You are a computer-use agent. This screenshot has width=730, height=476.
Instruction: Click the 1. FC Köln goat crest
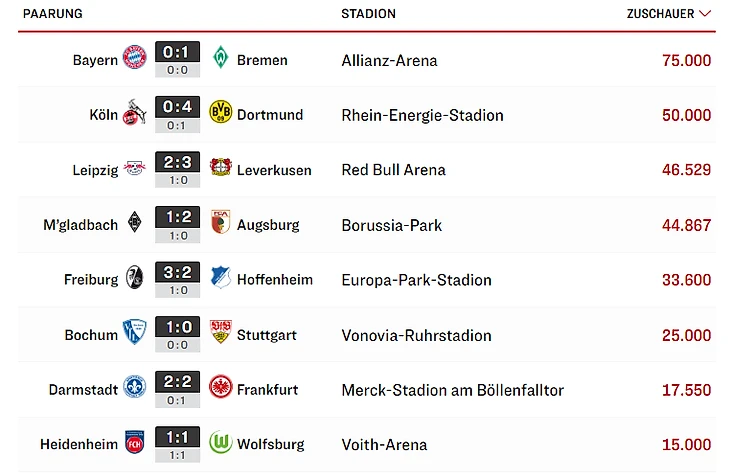click(x=135, y=112)
